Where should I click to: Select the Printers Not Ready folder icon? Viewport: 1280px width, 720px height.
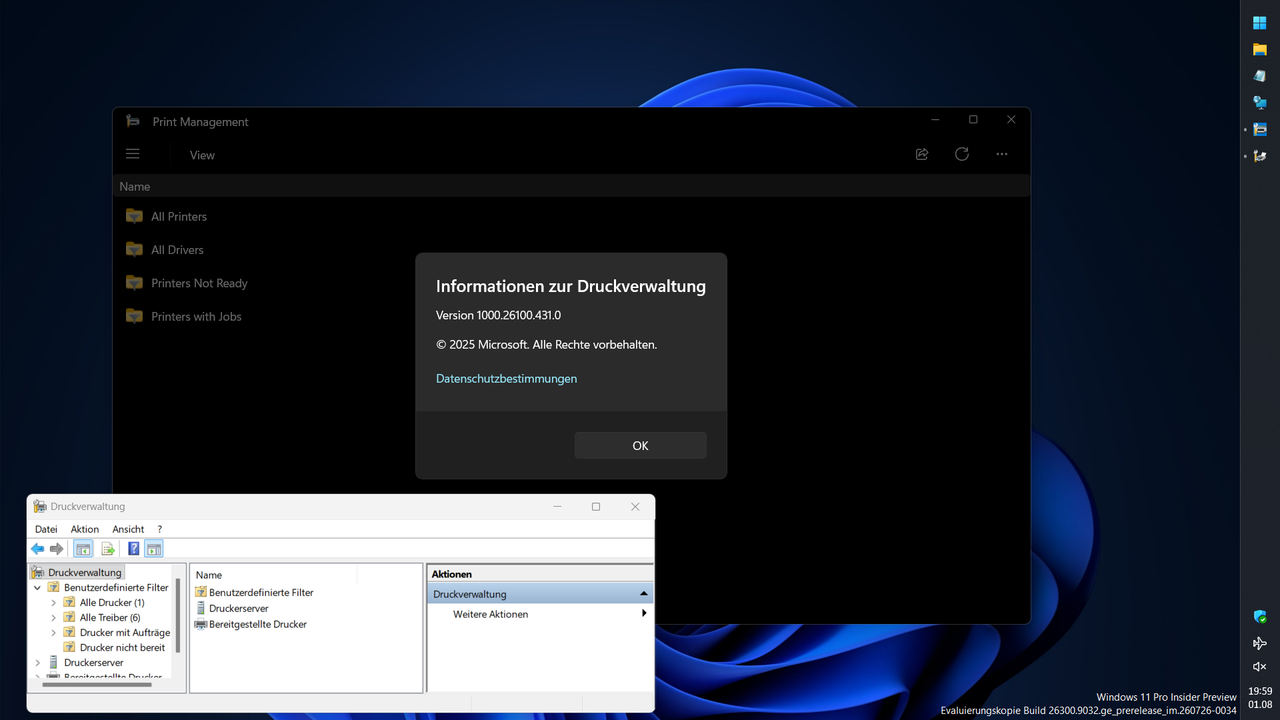[x=134, y=283]
